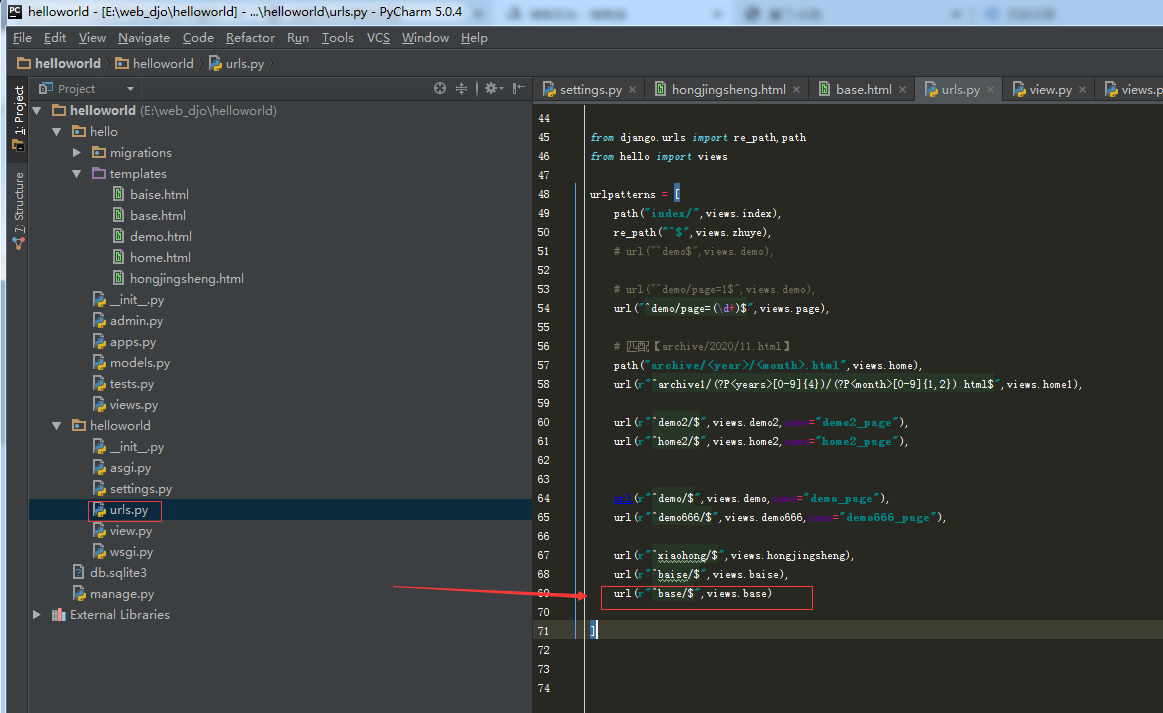The height and width of the screenshot is (713, 1163).
Task: Open the Refactor menu
Action: click(x=250, y=38)
